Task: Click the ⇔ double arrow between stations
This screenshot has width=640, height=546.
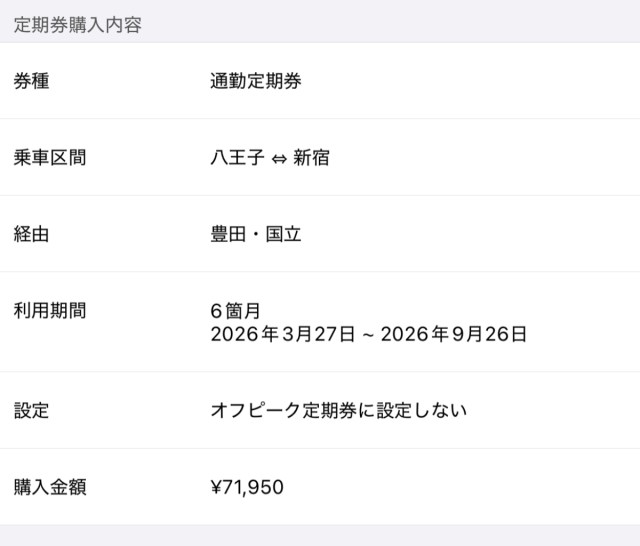Action: 279,159
